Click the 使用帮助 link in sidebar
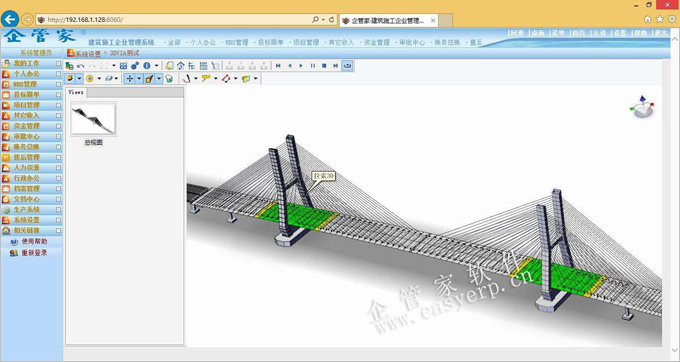The height and width of the screenshot is (362, 680). [x=34, y=241]
